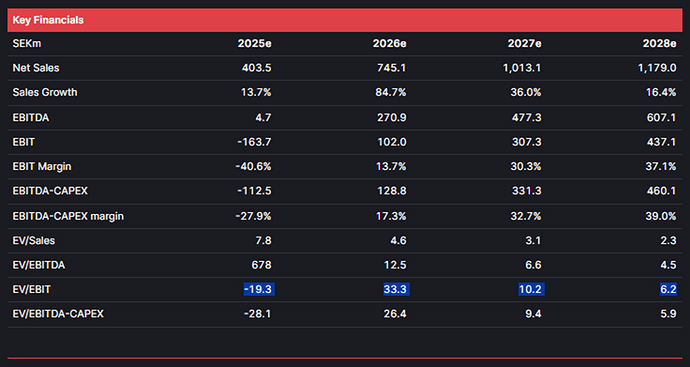Select the EBIT row label
This screenshot has height=367, width=690.
coord(24,142)
